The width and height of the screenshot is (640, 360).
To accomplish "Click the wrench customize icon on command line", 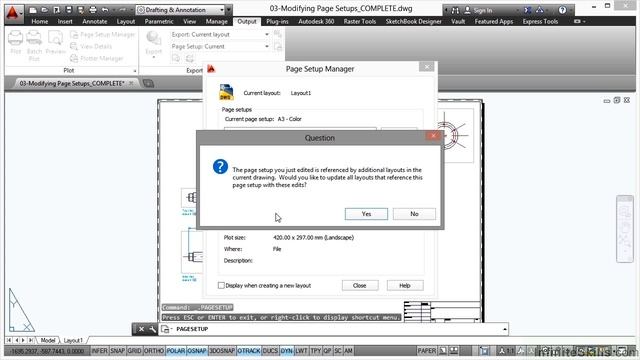I will tap(152, 329).
